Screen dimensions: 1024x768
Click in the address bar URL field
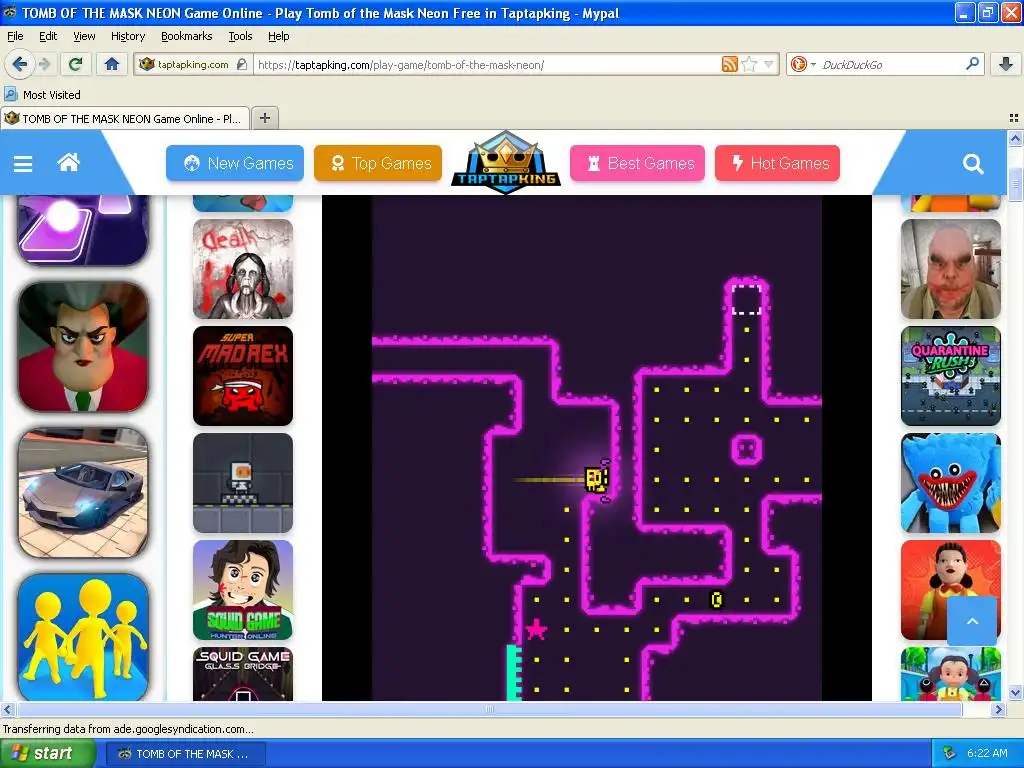(487, 65)
